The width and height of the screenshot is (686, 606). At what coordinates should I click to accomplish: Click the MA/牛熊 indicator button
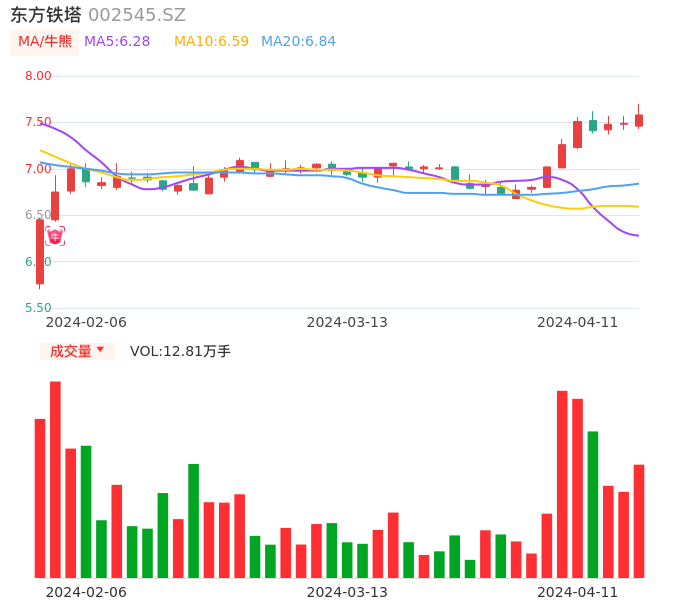click(45, 42)
